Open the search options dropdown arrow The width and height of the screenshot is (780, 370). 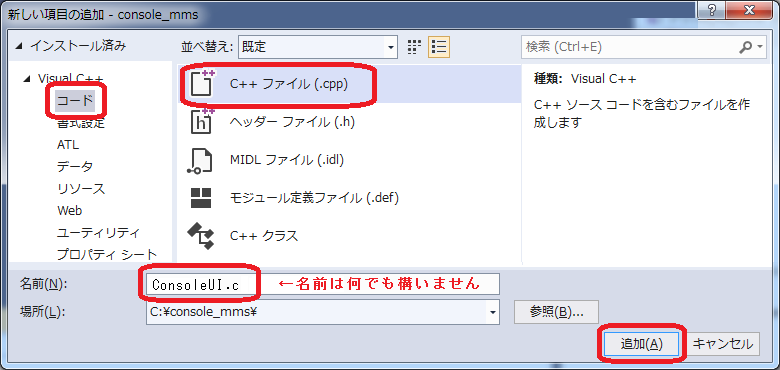[760, 47]
